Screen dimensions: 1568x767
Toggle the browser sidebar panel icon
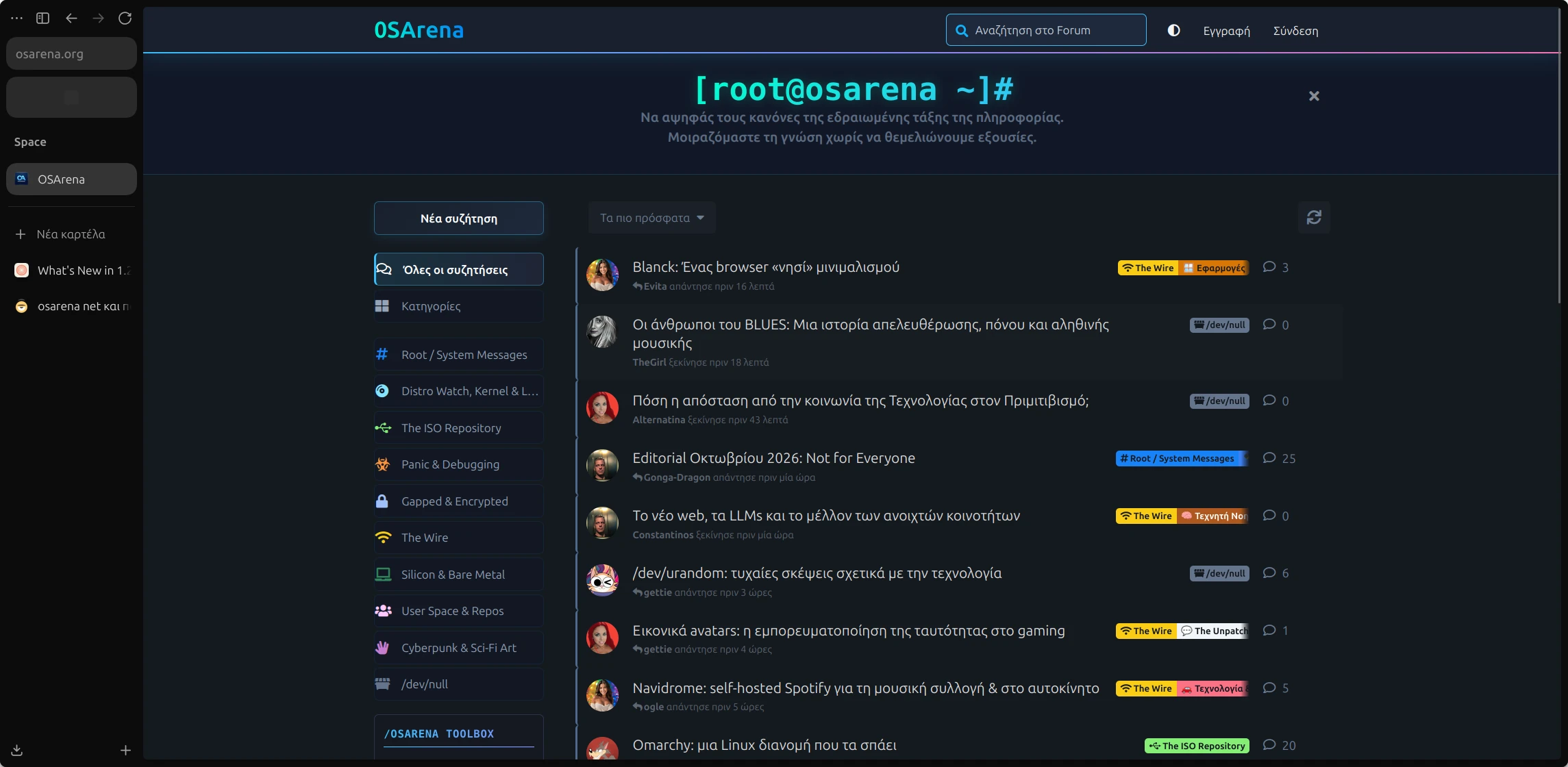[43, 18]
